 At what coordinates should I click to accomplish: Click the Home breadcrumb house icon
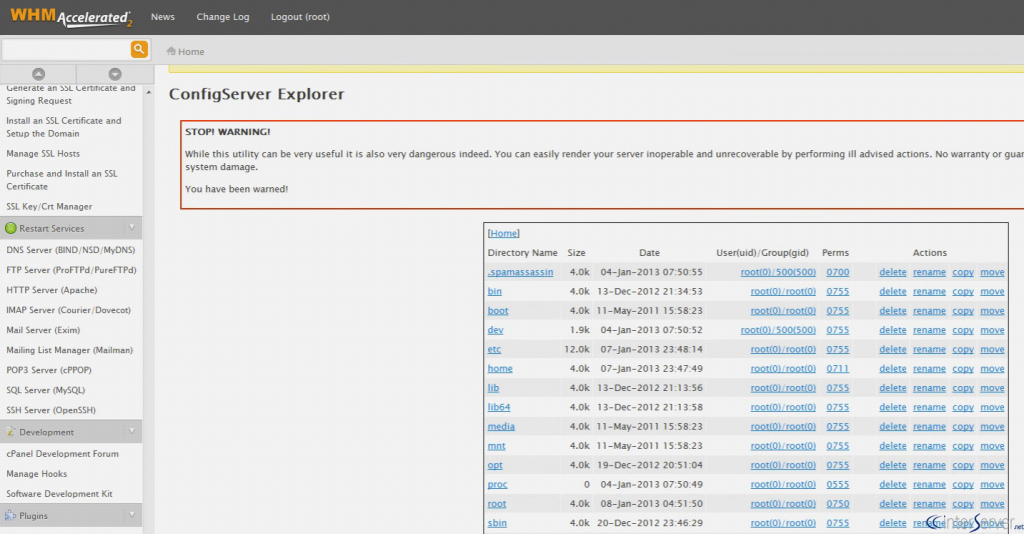click(x=171, y=51)
